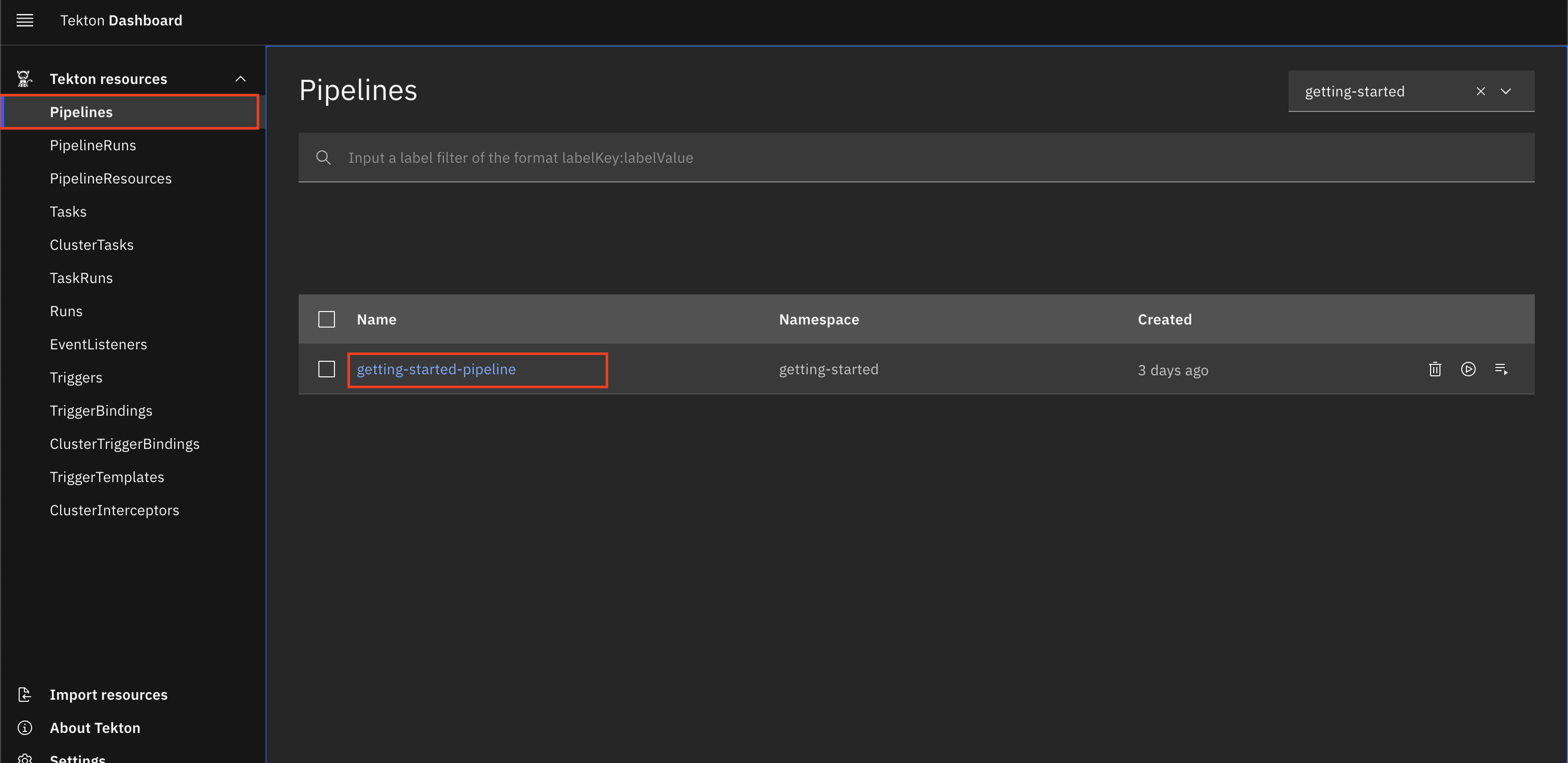Screen dimensions: 1568x763
Task: Open the namespace dropdown arrow
Action: (1505, 91)
